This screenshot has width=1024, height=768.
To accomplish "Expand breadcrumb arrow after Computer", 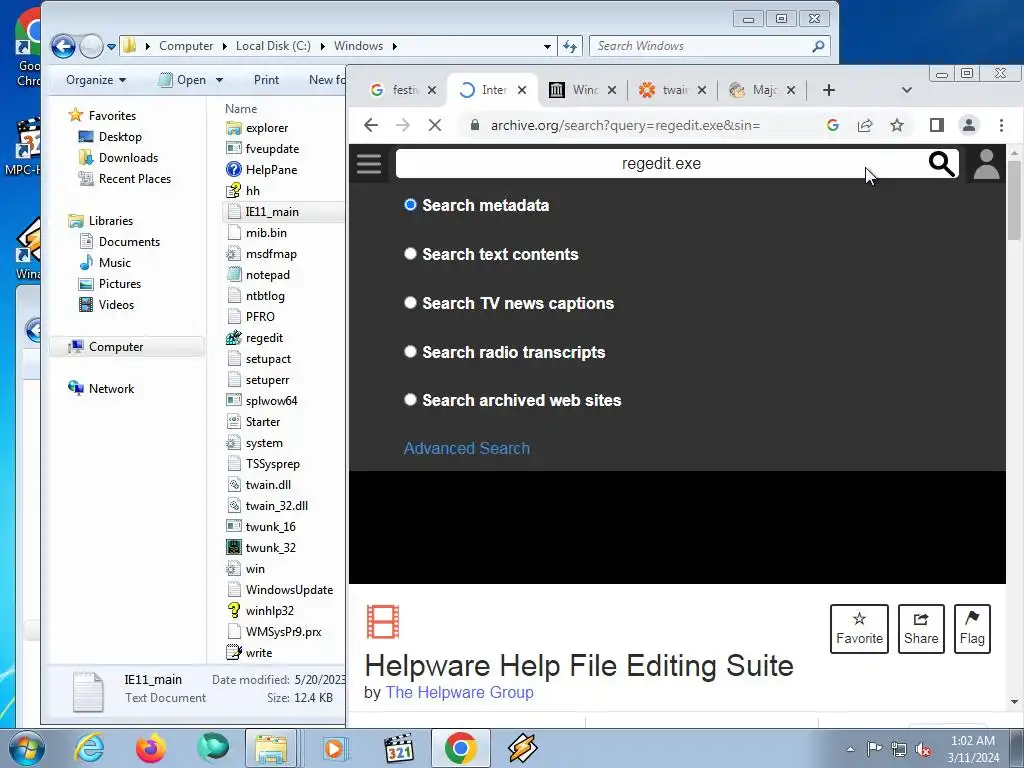I will (225, 46).
